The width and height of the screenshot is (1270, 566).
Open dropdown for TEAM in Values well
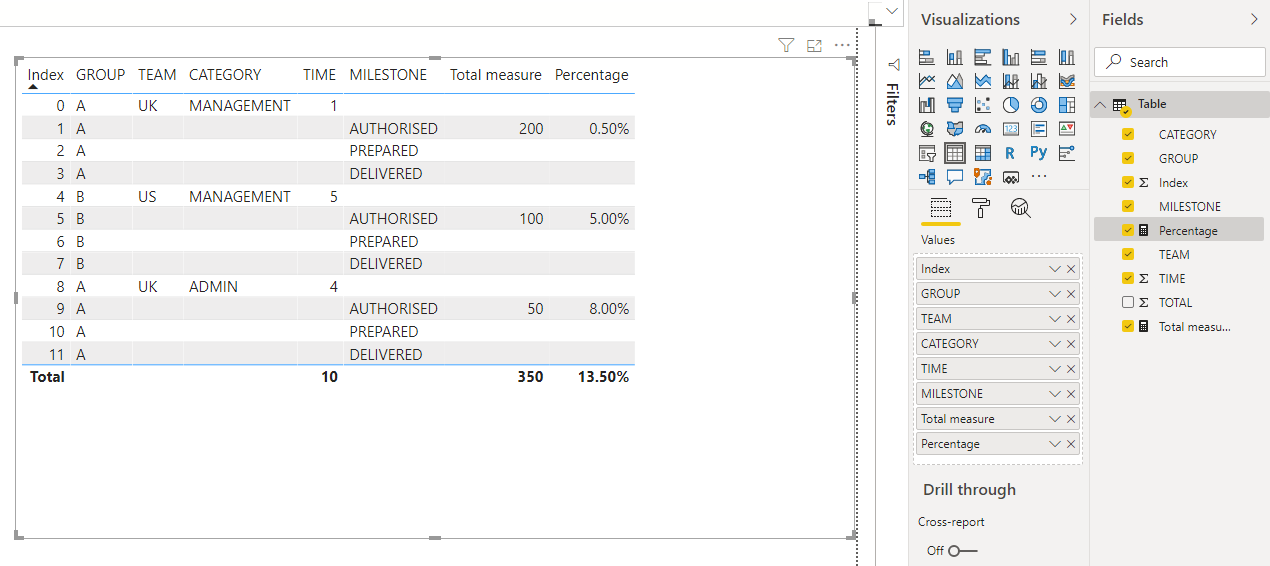coord(1054,319)
